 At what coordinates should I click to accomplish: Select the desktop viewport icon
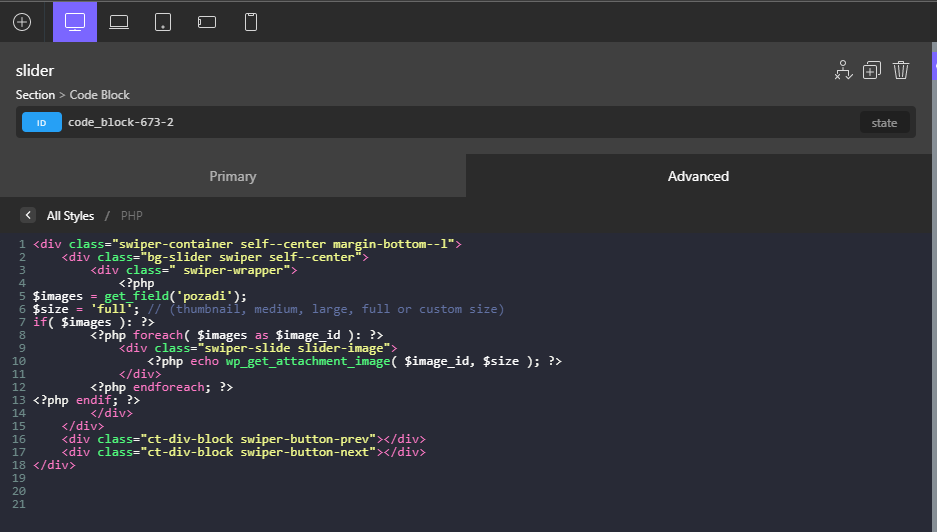point(75,22)
